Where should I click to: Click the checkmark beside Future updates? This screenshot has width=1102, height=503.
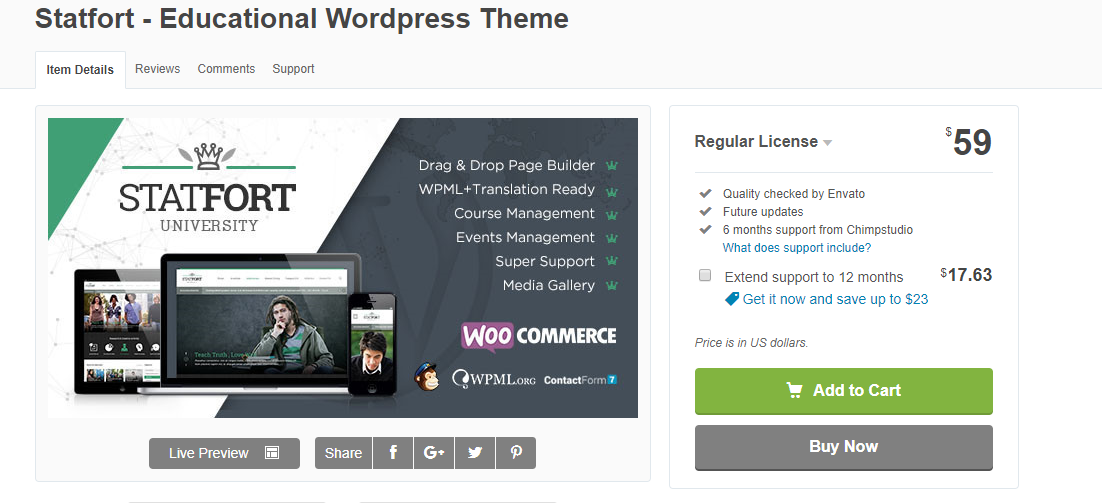coord(705,211)
